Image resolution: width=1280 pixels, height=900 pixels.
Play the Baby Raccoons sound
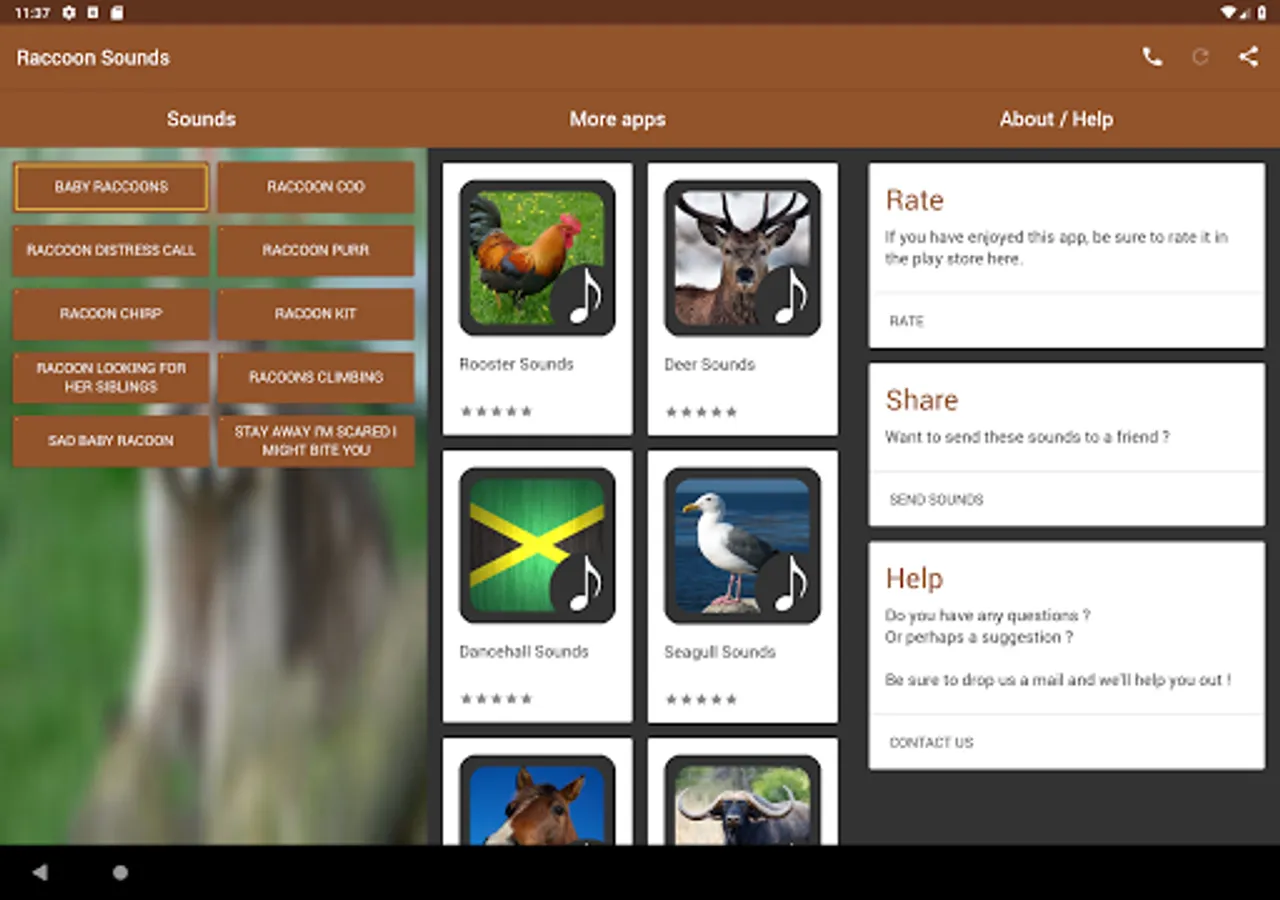(x=111, y=187)
